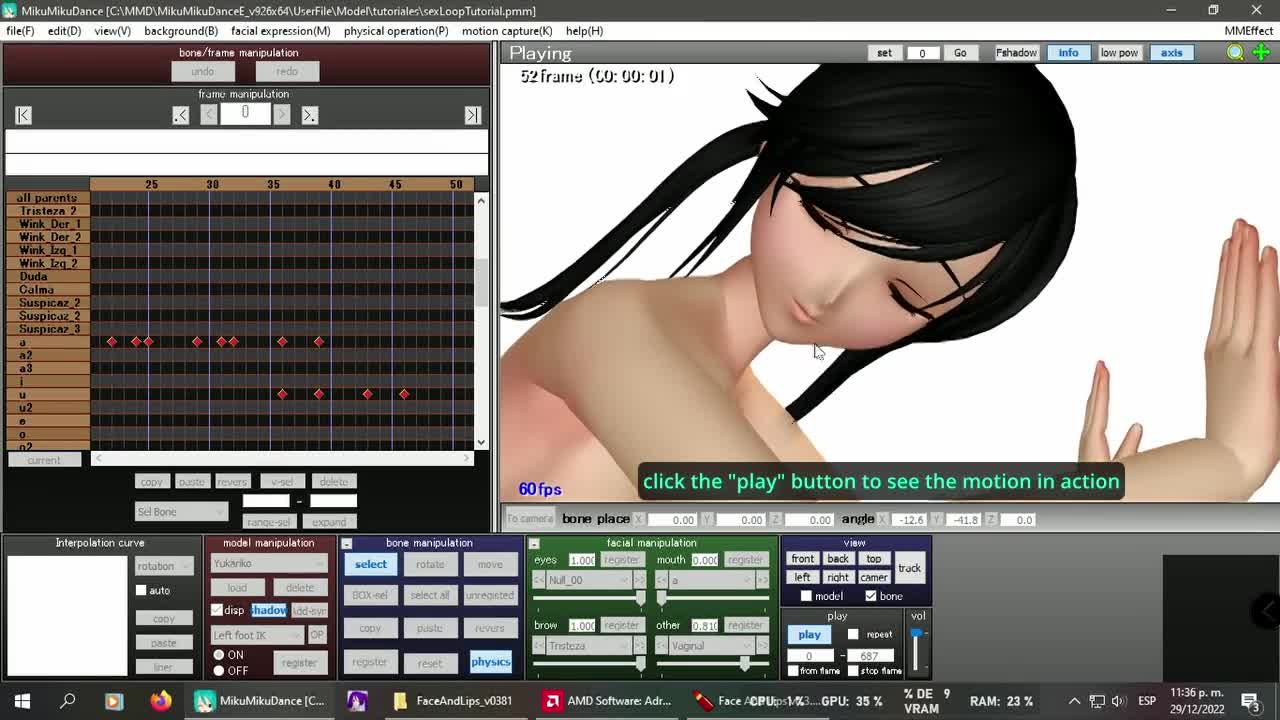Open the Windows taskbar search
The width and height of the screenshot is (1280, 720).
pyautogui.click(x=68, y=701)
